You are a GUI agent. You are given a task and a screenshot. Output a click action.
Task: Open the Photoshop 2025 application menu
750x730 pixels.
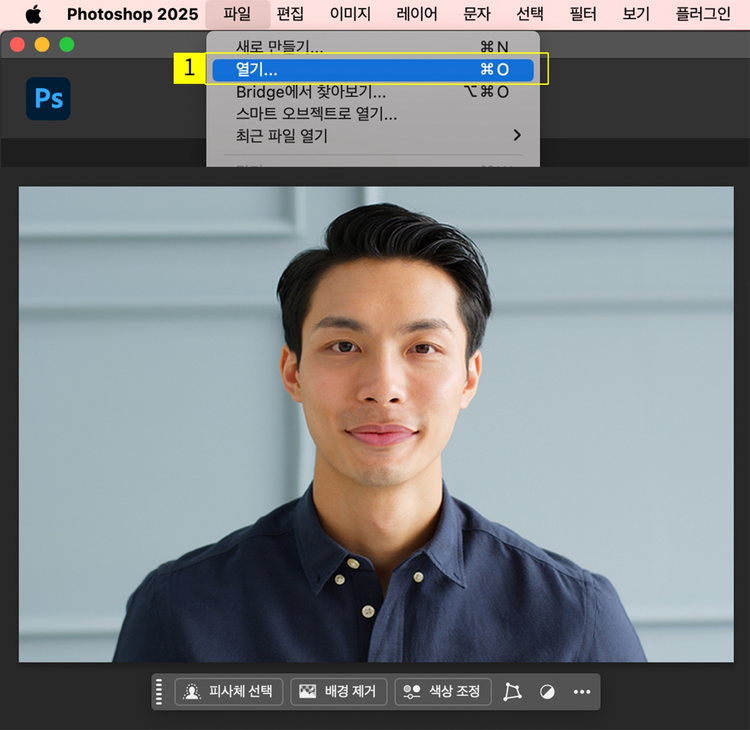pyautogui.click(x=132, y=14)
